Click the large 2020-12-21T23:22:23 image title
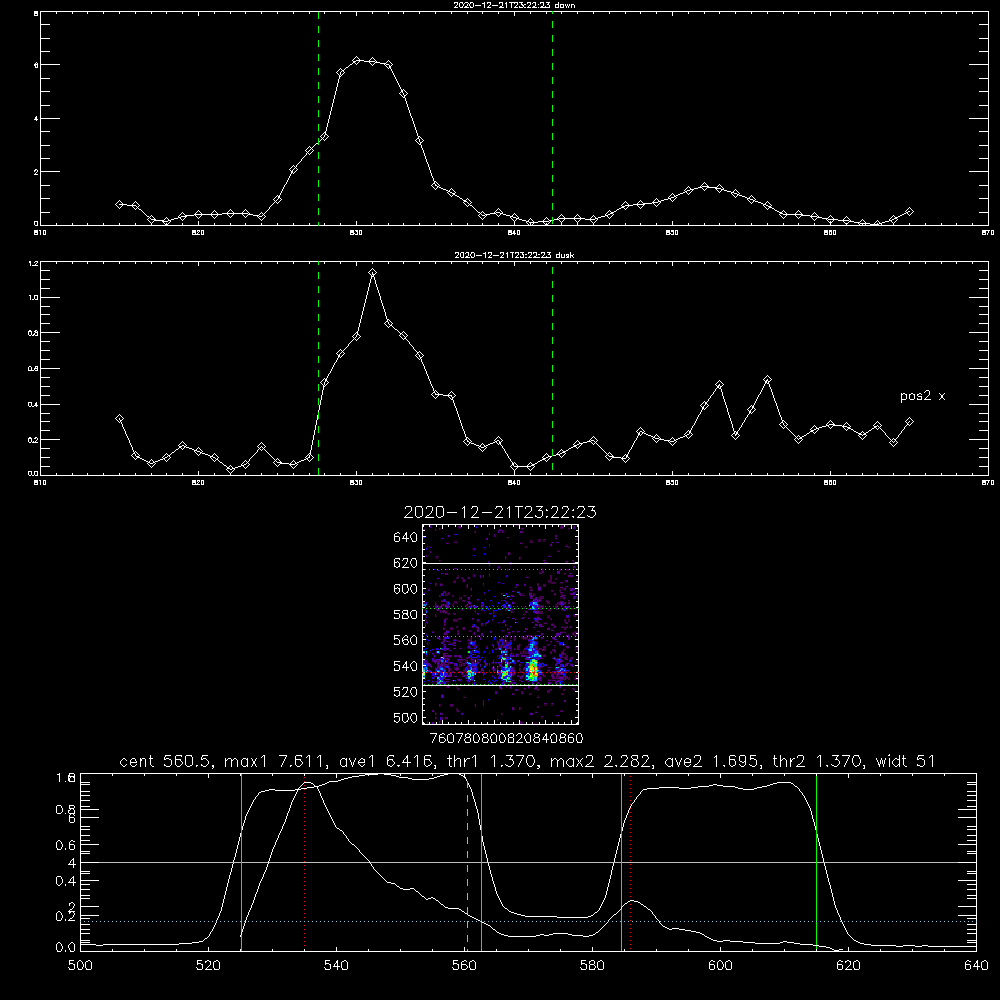The image size is (1000, 1000). [x=500, y=512]
